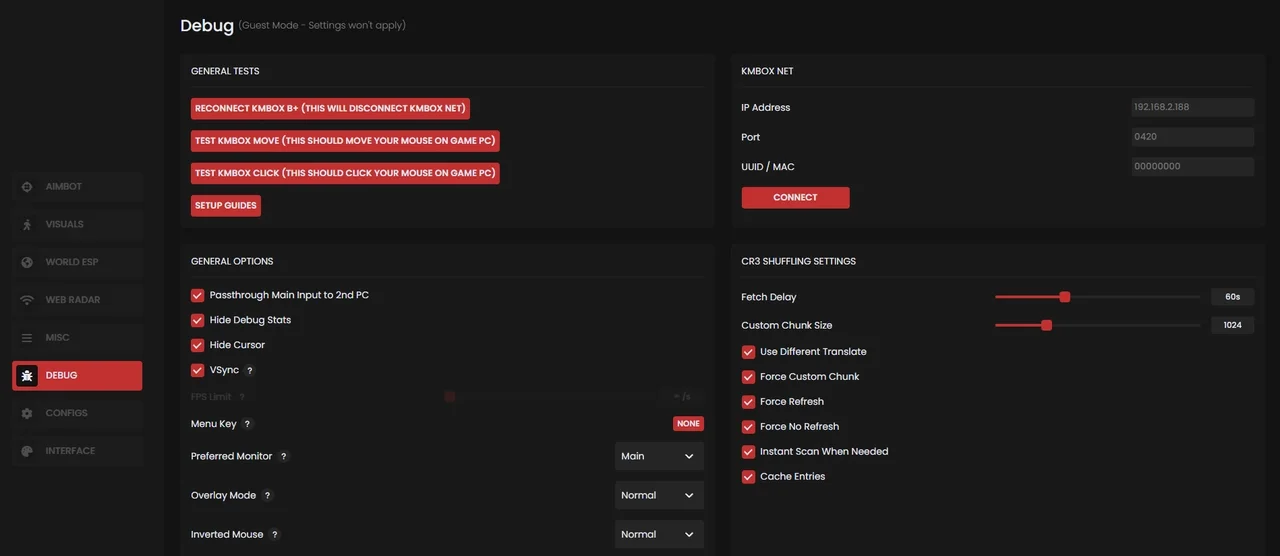Screen dimensions: 1280x556
Task: Click the World ESP globe icon
Action: pos(27,262)
